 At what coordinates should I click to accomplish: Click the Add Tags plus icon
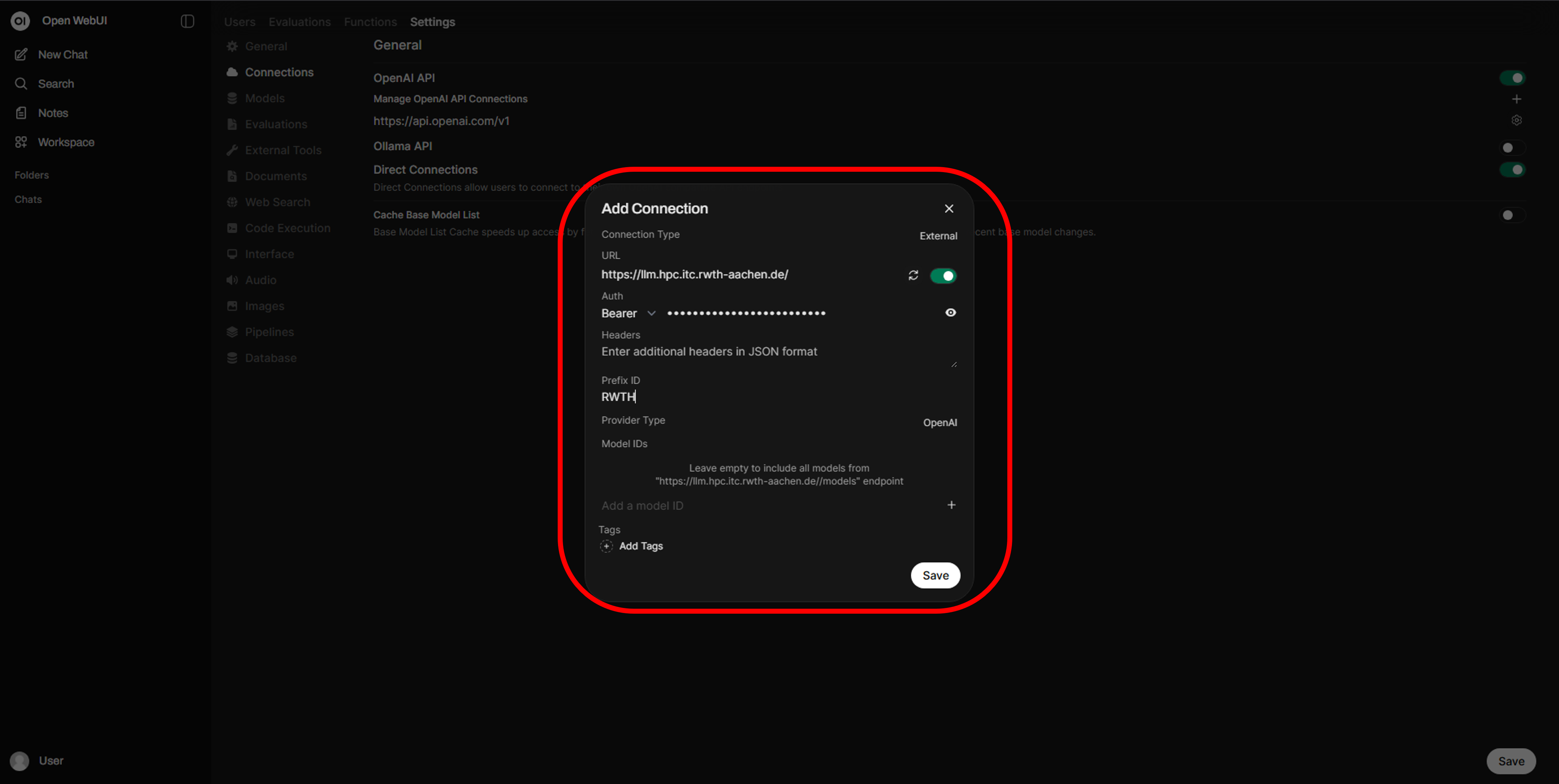606,546
